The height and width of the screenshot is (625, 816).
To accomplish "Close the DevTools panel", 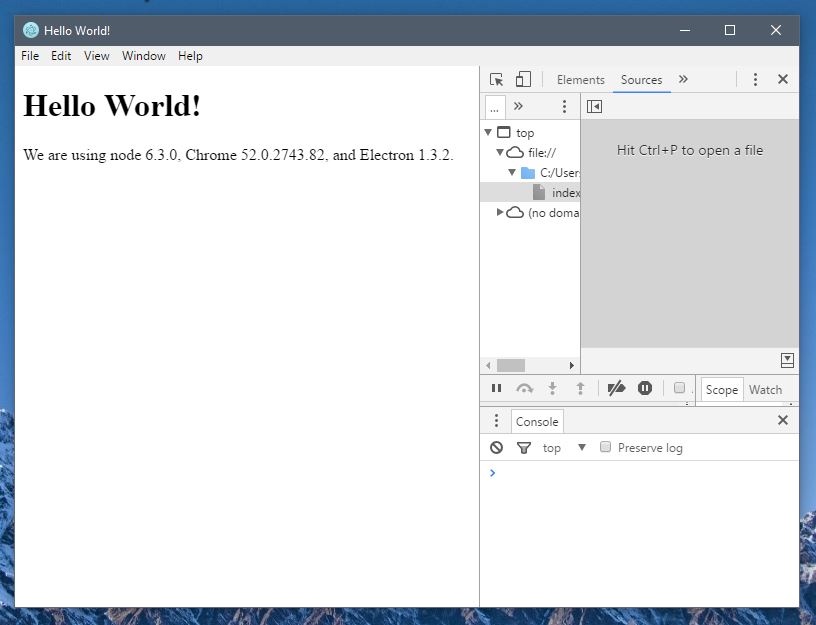I will coord(783,79).
